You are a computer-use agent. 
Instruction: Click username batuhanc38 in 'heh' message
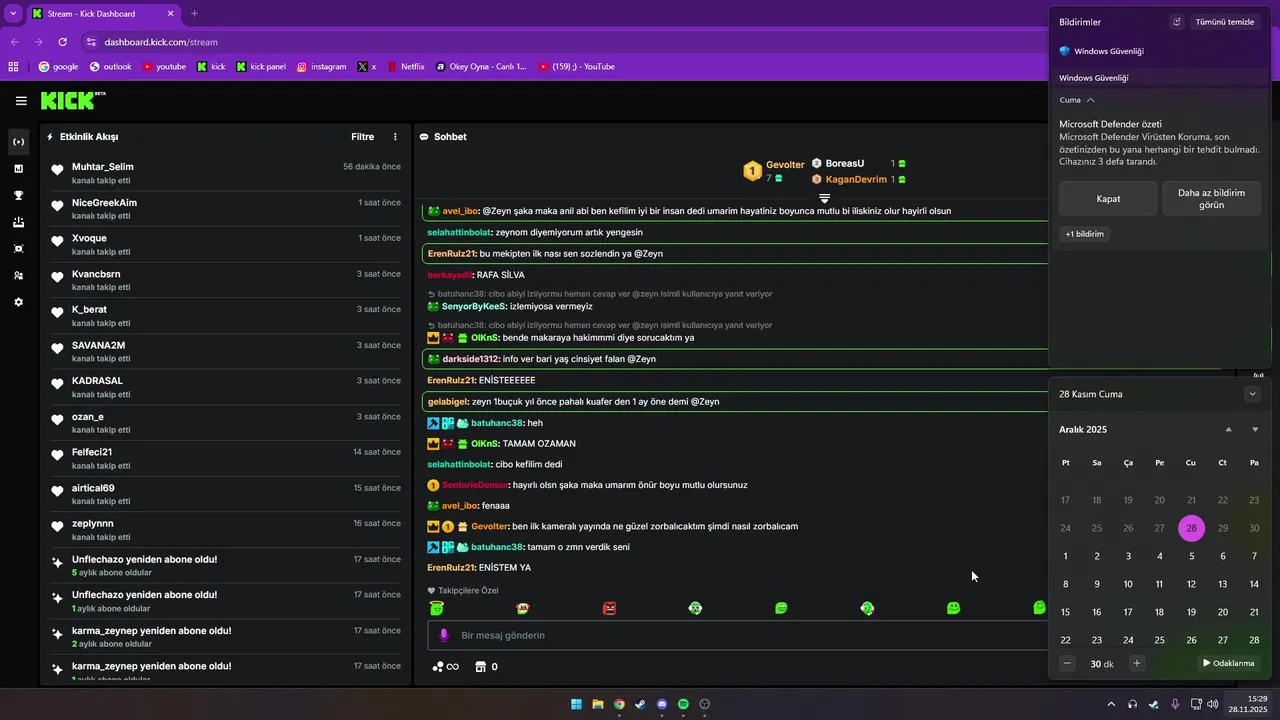click(497, 423)
